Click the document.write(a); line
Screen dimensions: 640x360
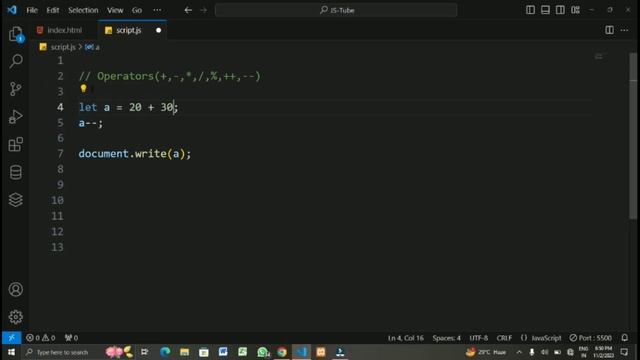pos(135,154)
